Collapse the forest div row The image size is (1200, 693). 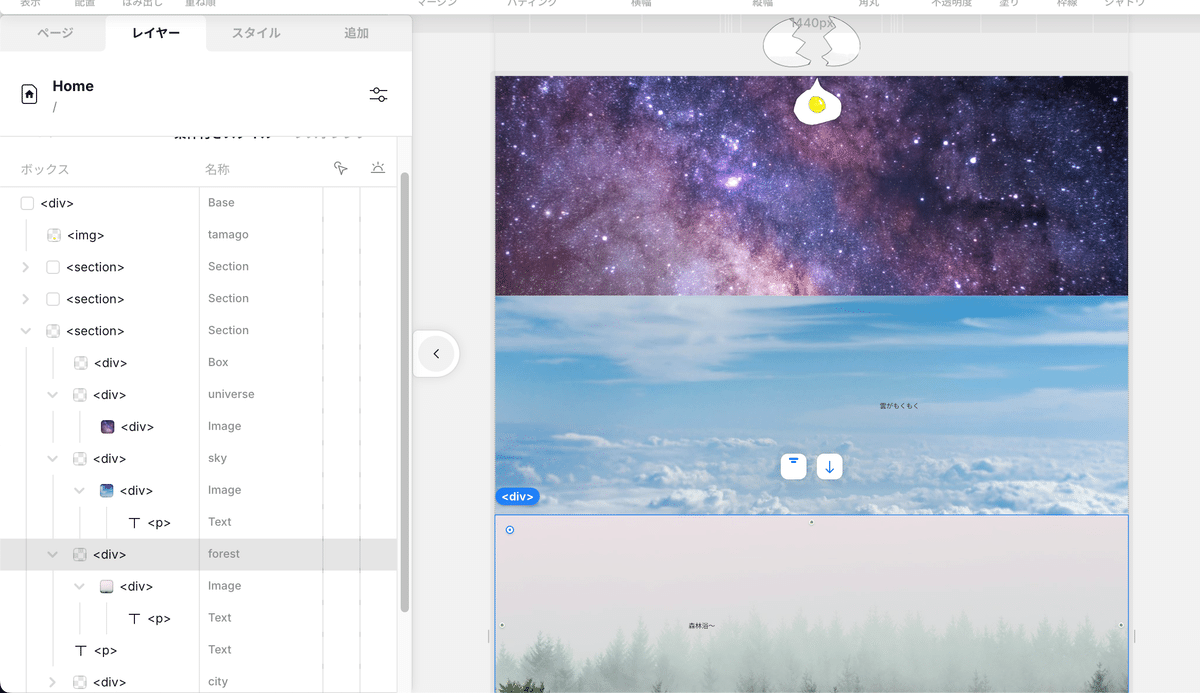point(53,555)
